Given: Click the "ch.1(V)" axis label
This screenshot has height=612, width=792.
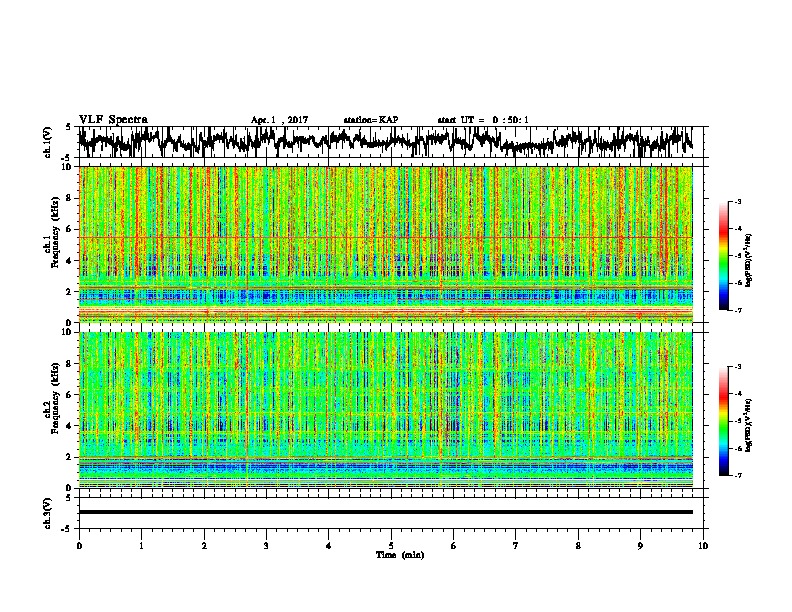Looking at the screenshot, I should tap(48, 142).
